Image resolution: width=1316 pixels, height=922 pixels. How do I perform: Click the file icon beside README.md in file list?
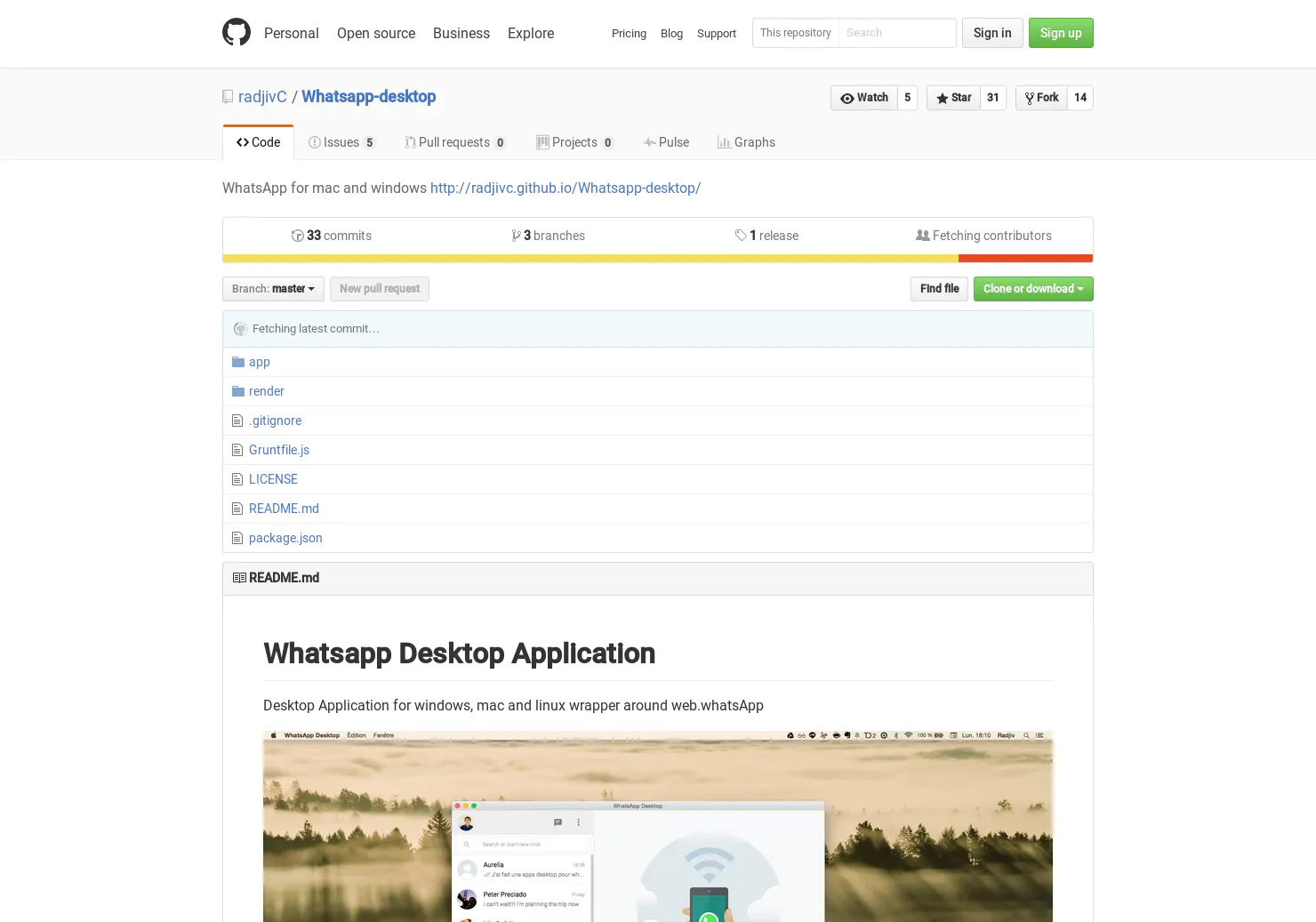coord(237,509)
